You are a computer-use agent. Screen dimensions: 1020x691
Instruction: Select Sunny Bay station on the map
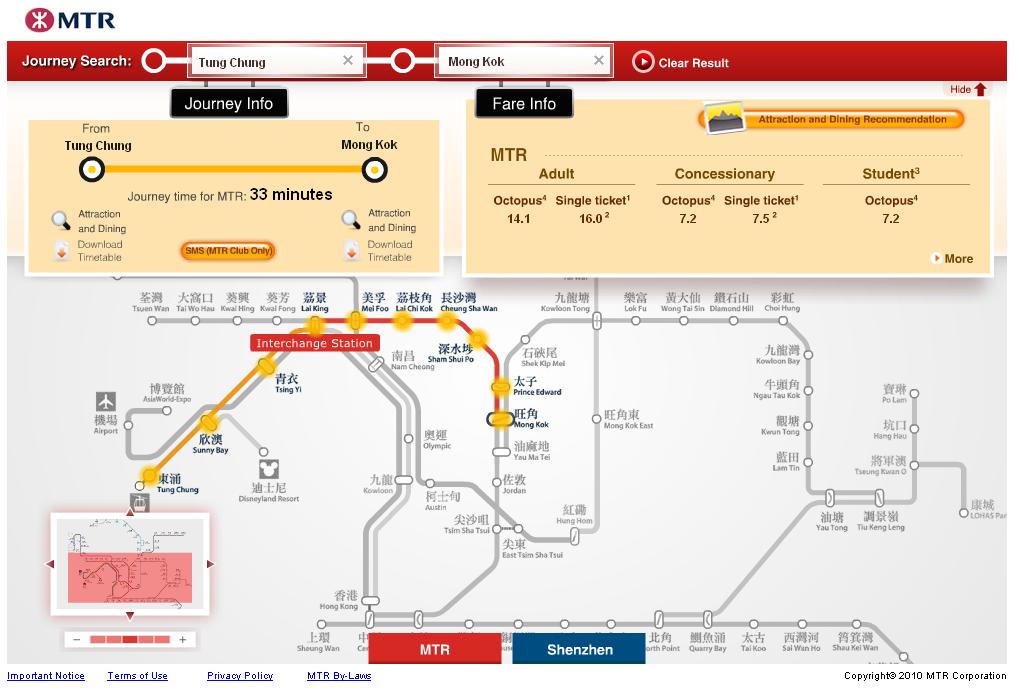[x=207, y=422]
